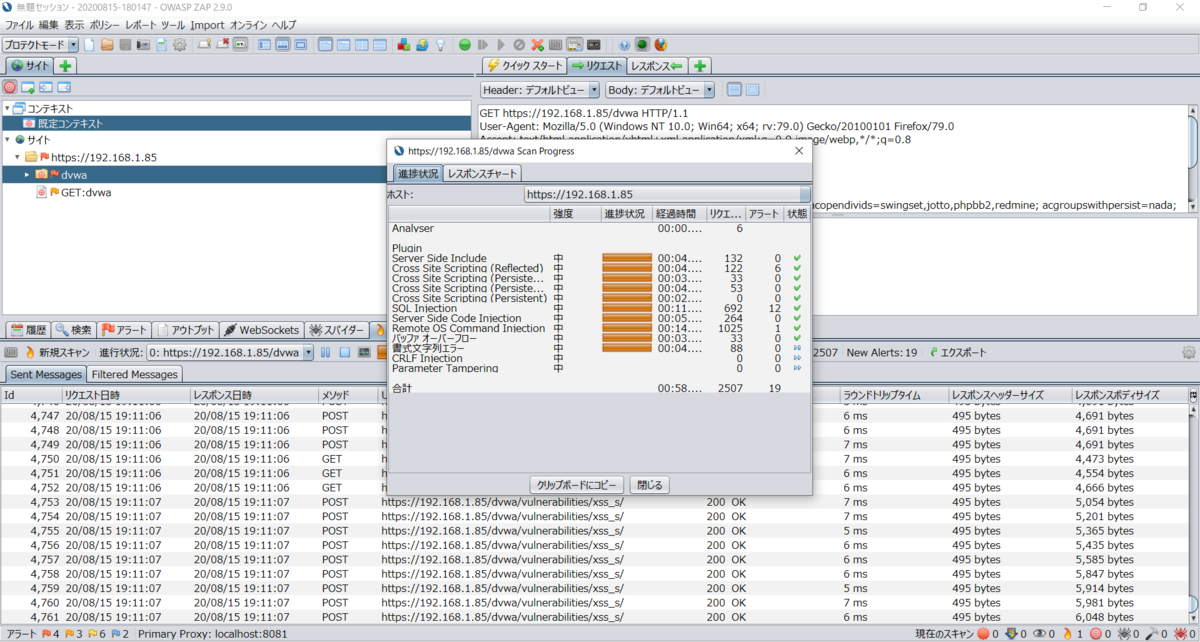Click the Open Session folder icon

pyautogui.click(x=107, y=45)
